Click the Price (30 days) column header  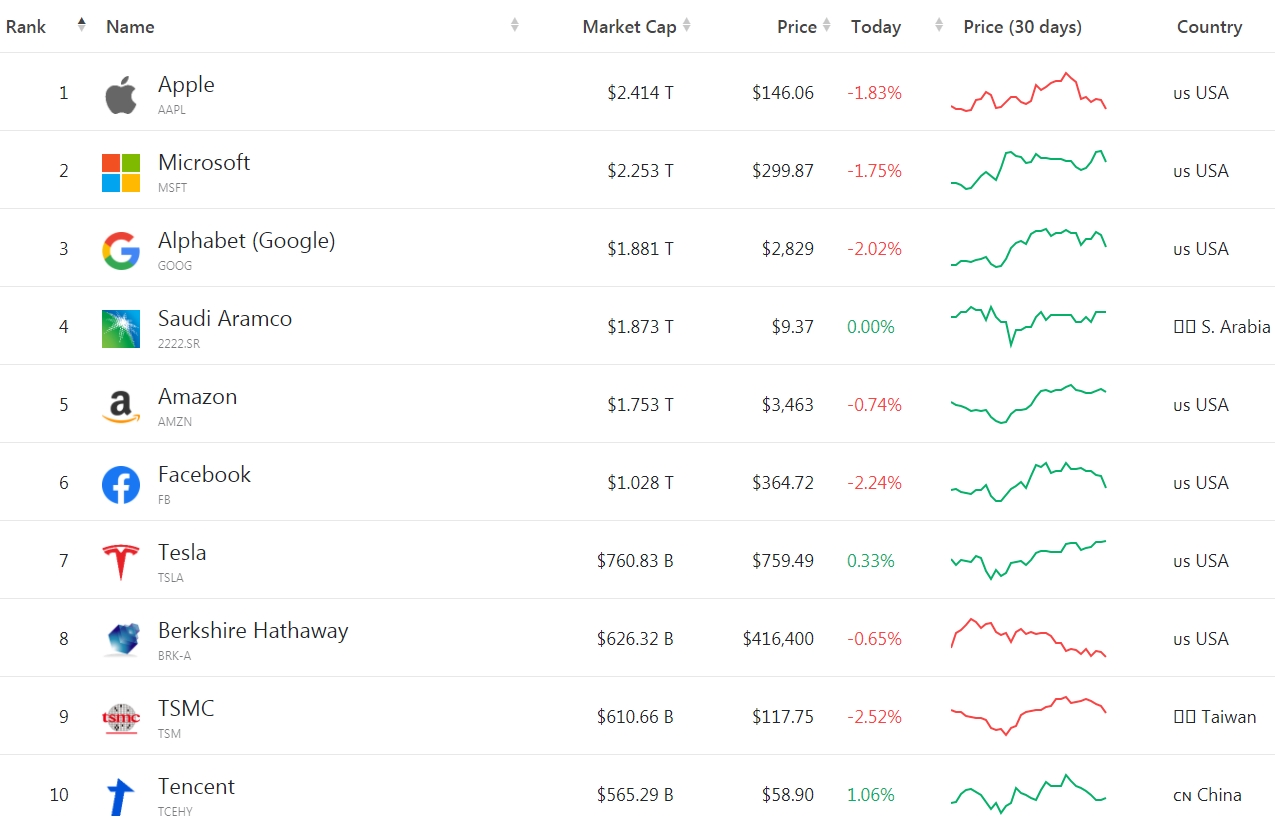[1022, 27]
